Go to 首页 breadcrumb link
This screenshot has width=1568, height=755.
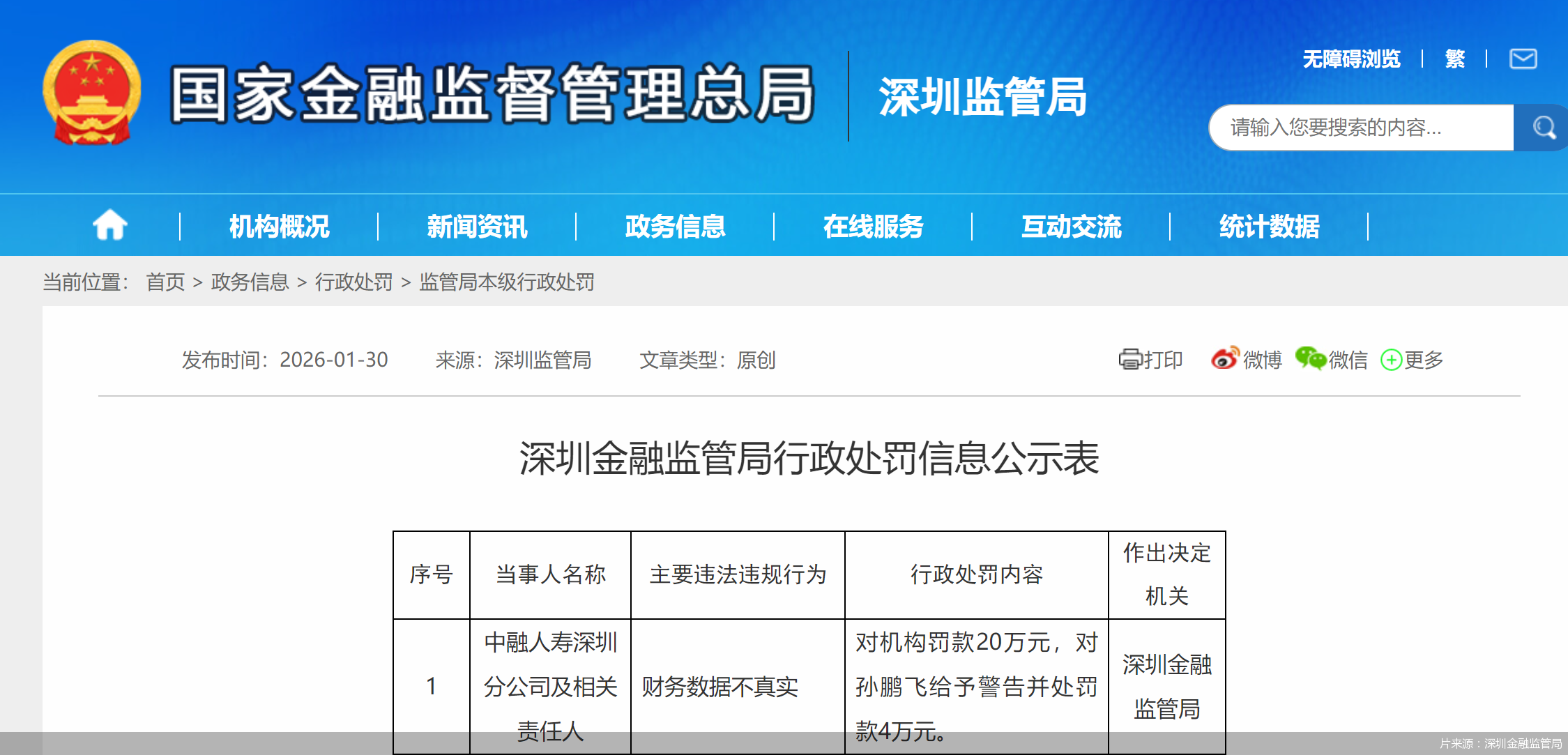click(x=165, y=282)
